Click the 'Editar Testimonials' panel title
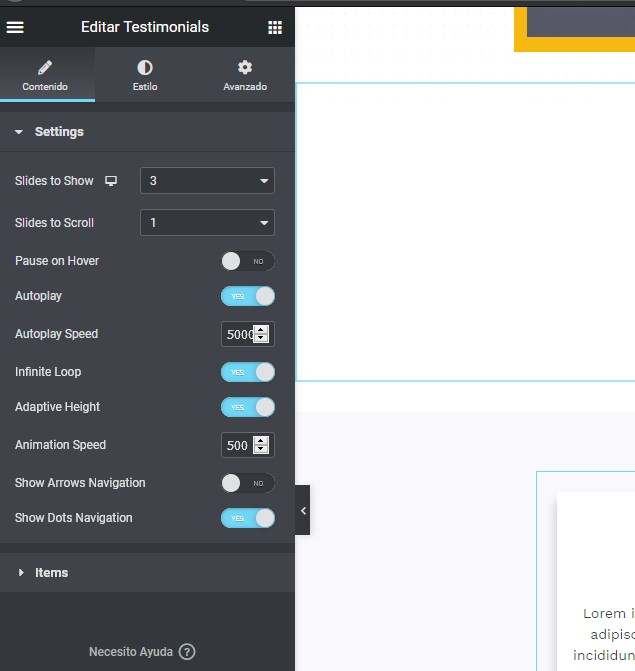The height and width of the screenshot is (671, 635). pos(145,27)
